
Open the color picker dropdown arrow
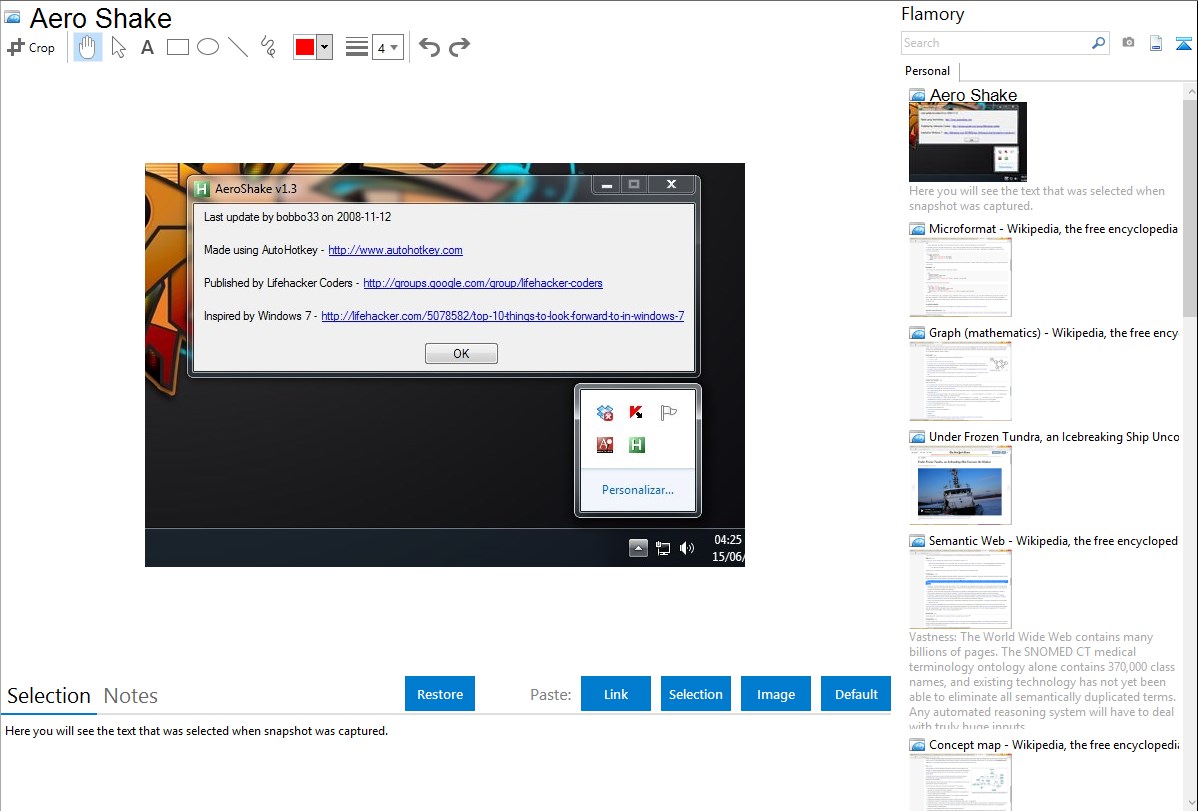click(325, 47)
